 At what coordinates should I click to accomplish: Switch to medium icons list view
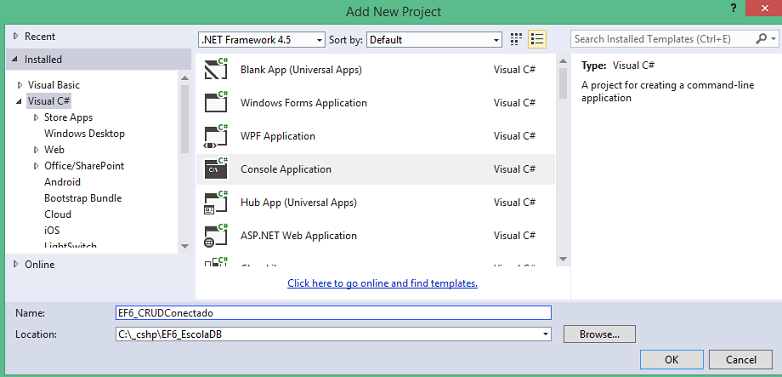click(x=537, y=39)
